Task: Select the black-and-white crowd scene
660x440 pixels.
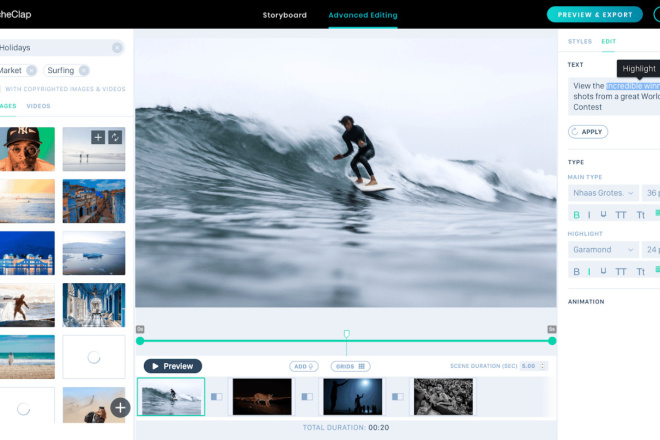Action: (x=443, y=397)
